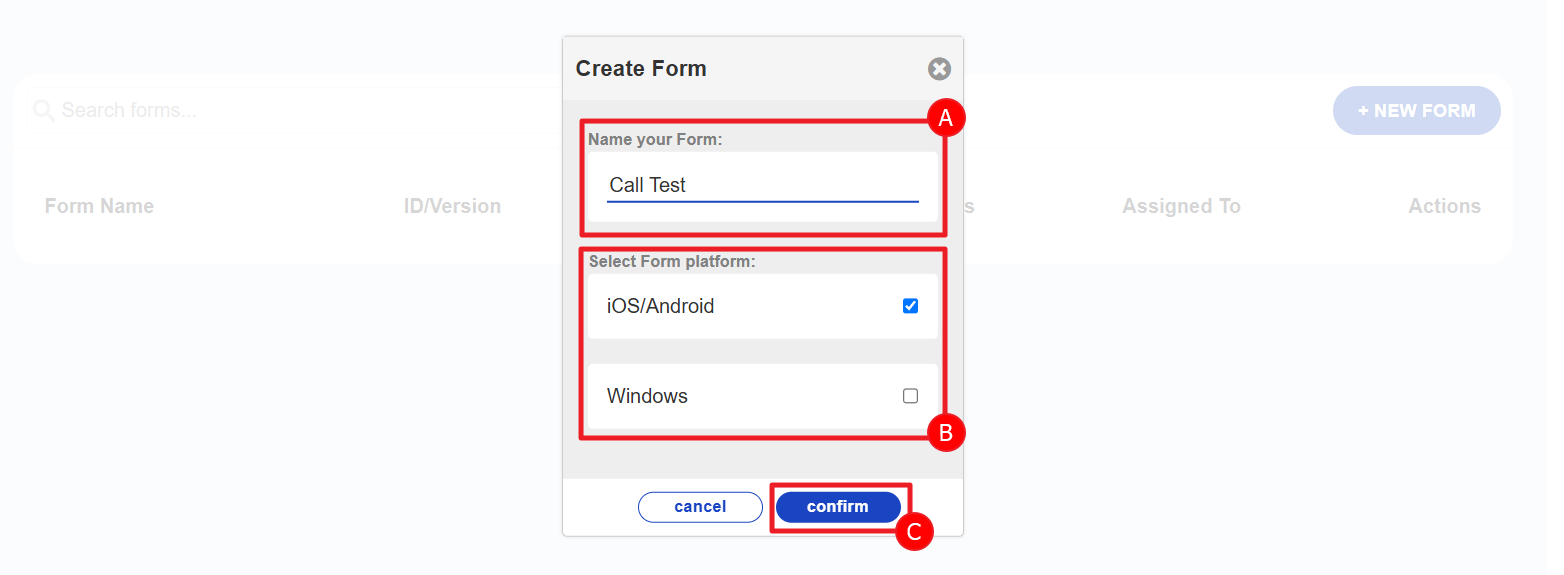
Task: Focus the form name field containing Call Test
Action: (762, 185)
